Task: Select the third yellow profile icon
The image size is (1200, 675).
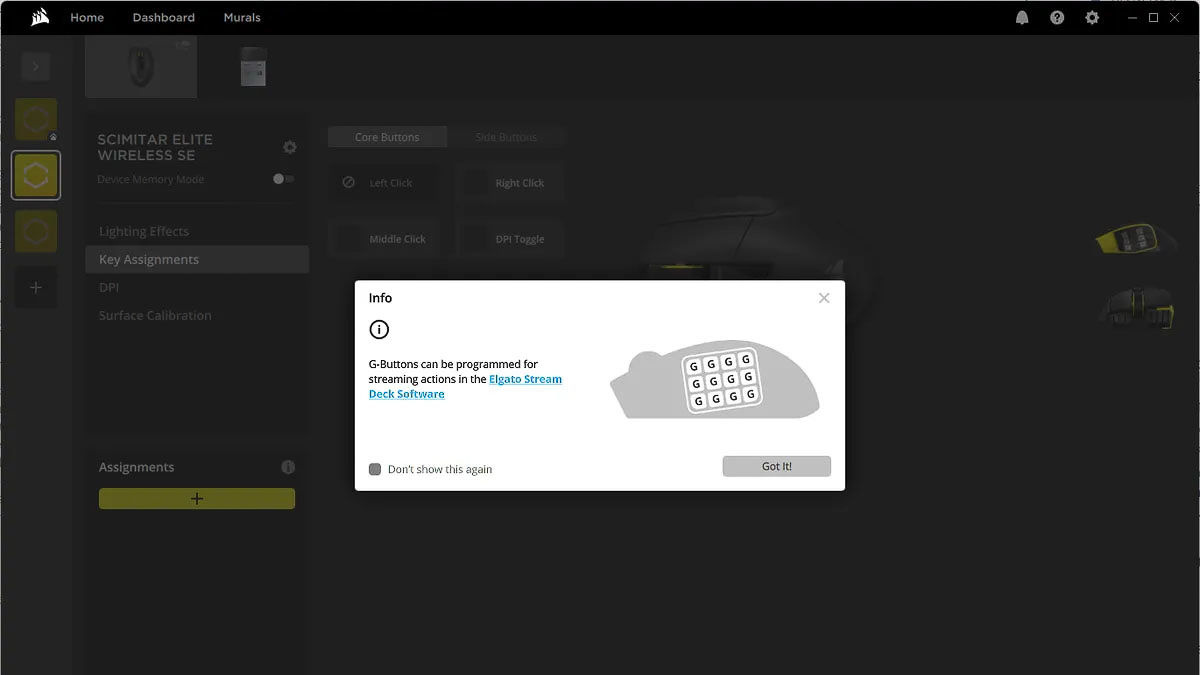Action: pos(36,231)
